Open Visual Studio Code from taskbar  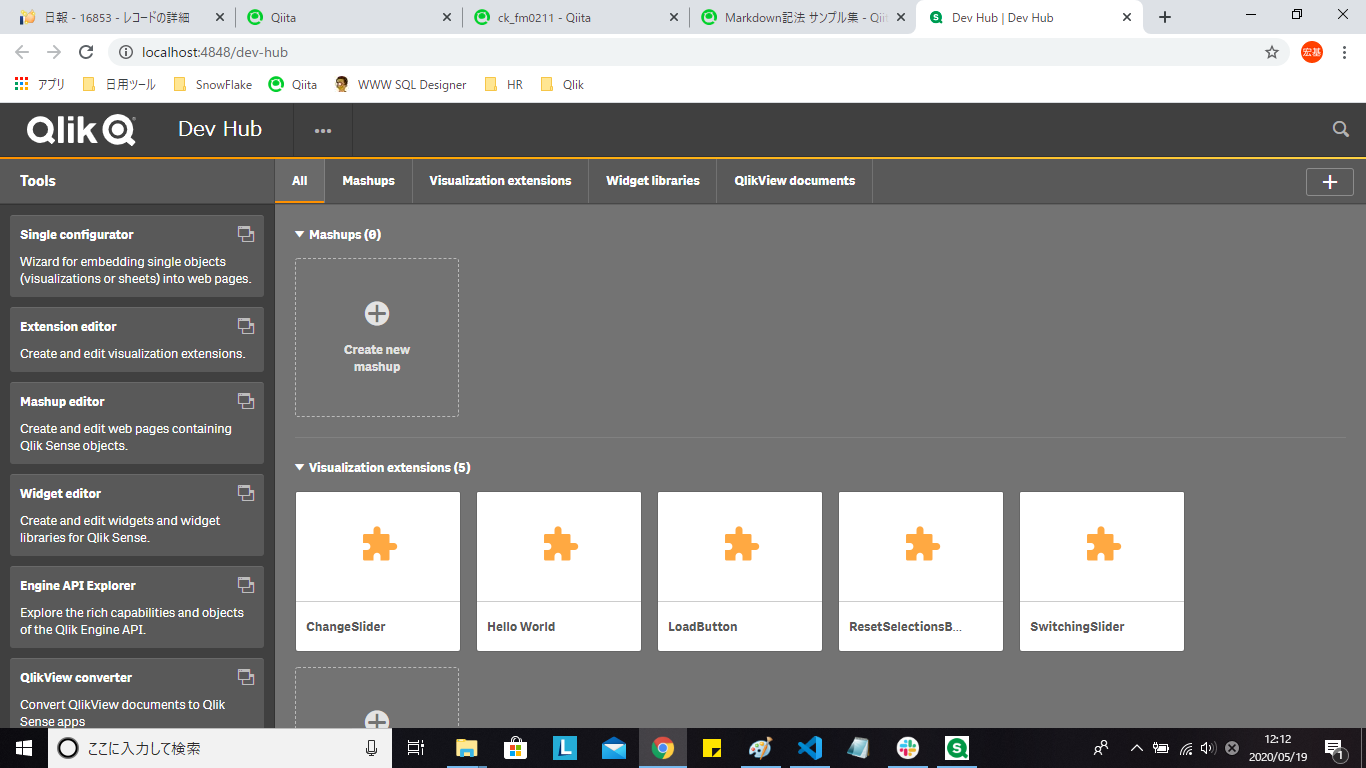[810, 748]
